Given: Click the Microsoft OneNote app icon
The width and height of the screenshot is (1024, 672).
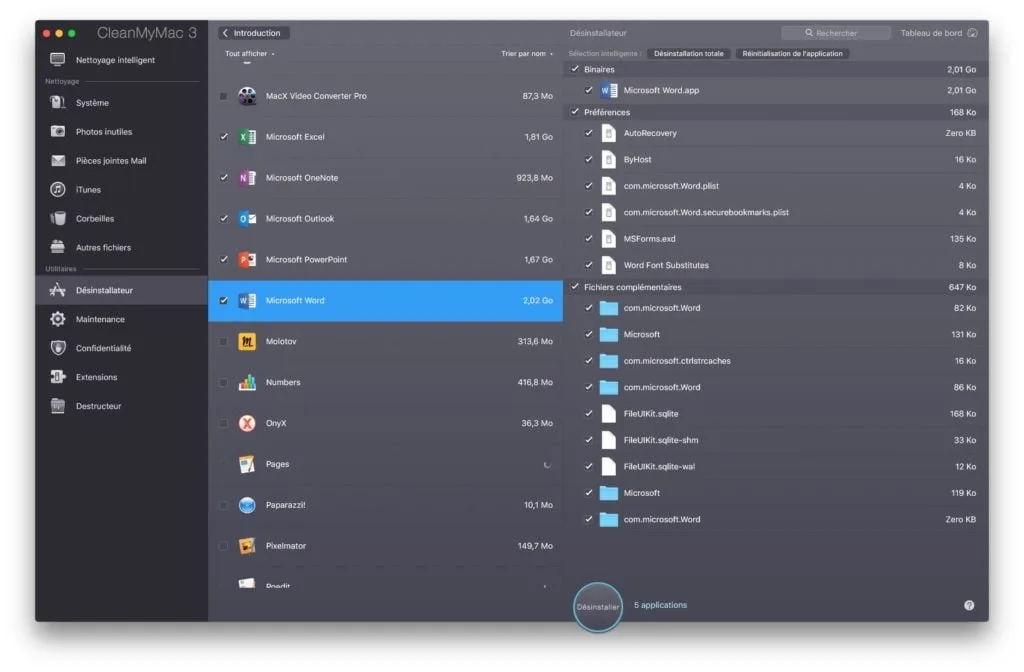Looking at the screenshot, I should [247, 178].
